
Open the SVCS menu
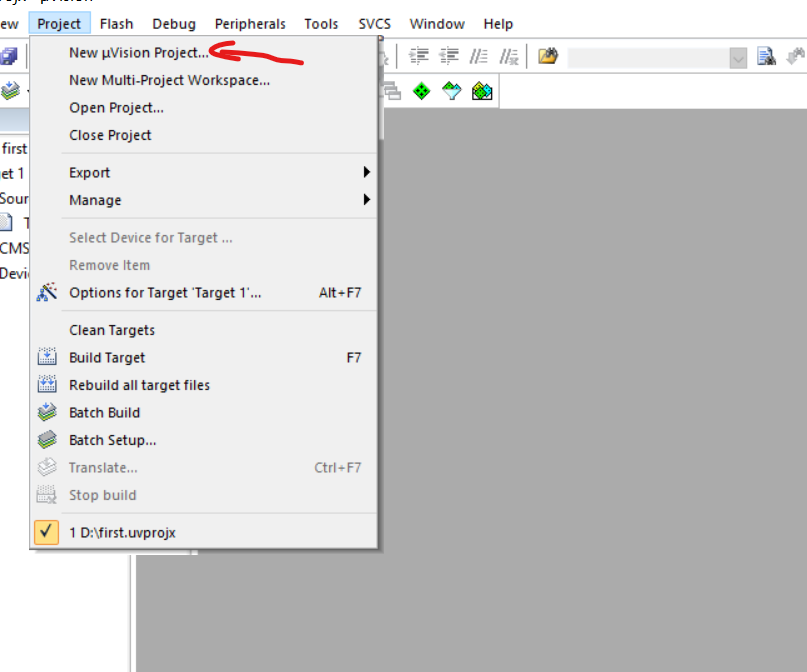point(375,24)
